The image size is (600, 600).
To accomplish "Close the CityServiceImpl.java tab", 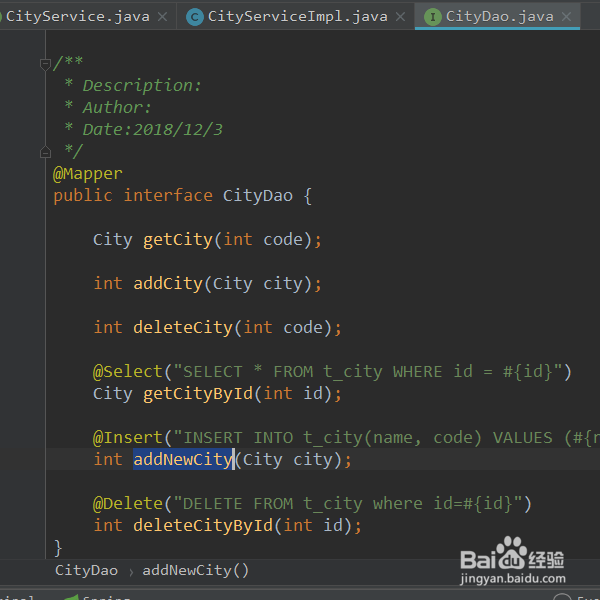I will (400, 16).
